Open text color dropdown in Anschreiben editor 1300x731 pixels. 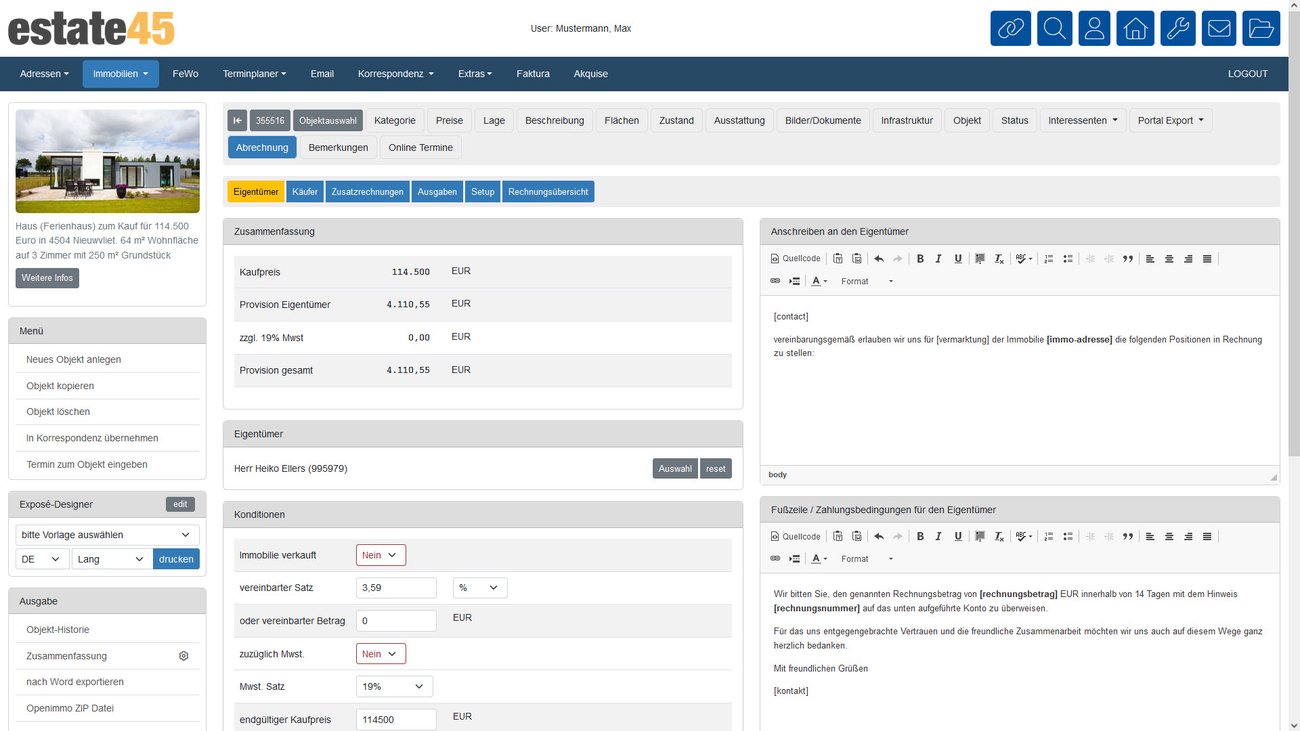coord(819,281)
